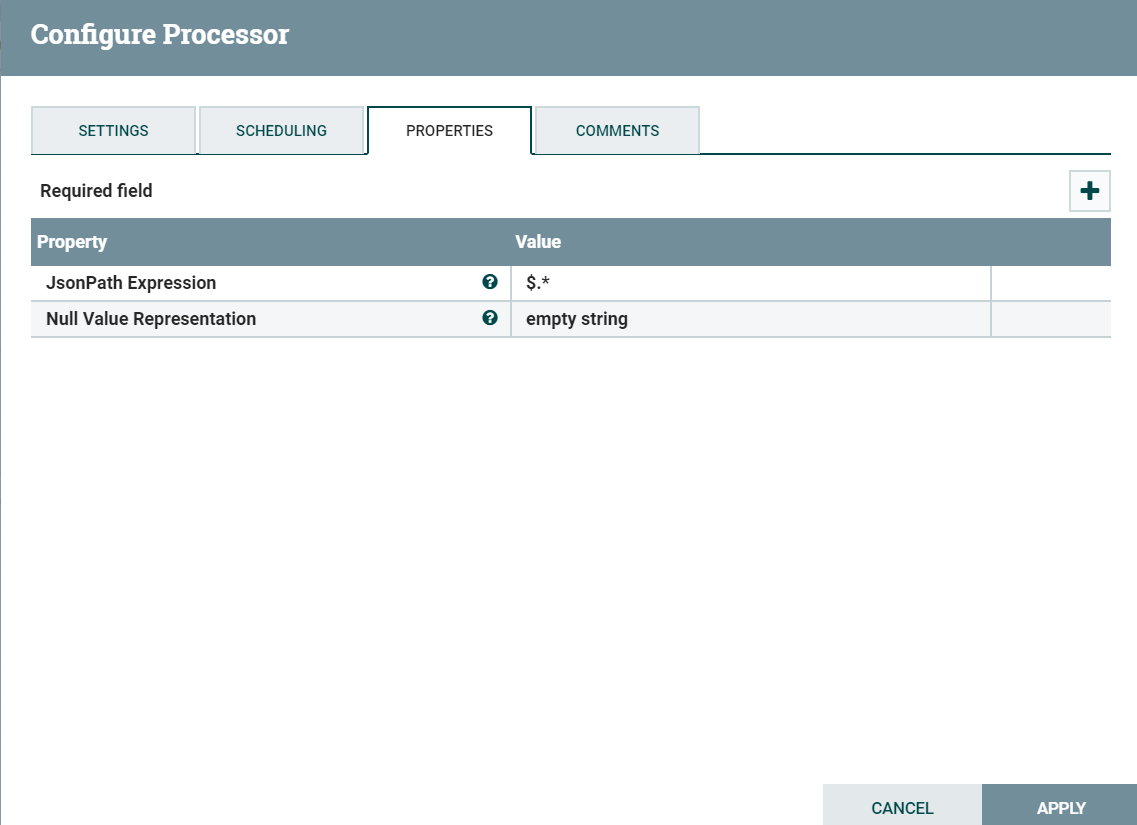The height and width of the screenshot is (825, 1137).
Task: Switch to the SETTINGS tab
Action: [x=113, y=130]
